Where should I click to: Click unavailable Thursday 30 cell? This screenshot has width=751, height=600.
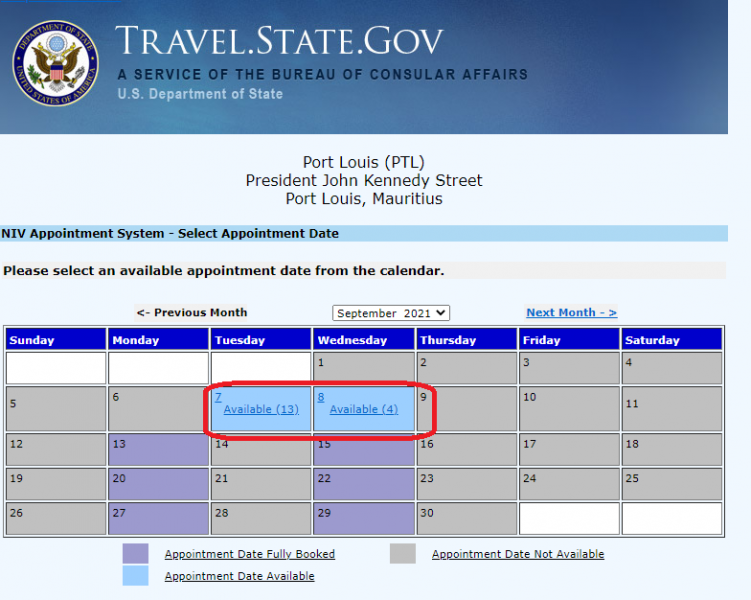click(x=467, y=519)
